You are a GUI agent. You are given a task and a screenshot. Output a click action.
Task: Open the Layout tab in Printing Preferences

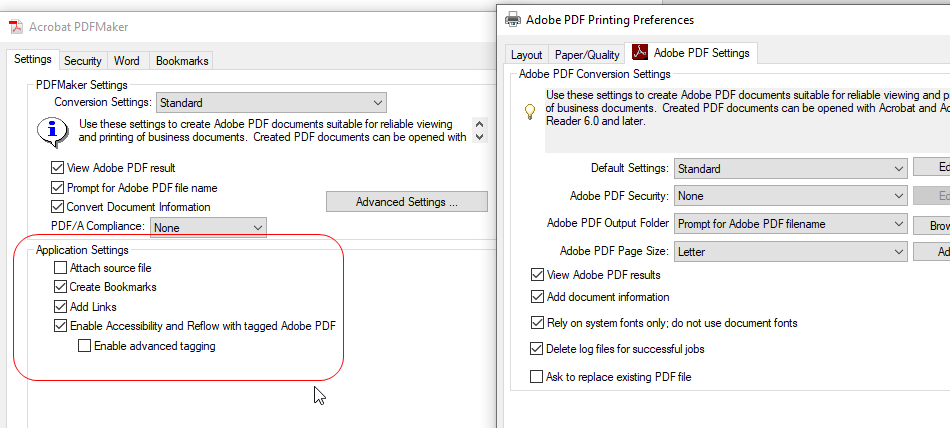[x=526, y=55]
